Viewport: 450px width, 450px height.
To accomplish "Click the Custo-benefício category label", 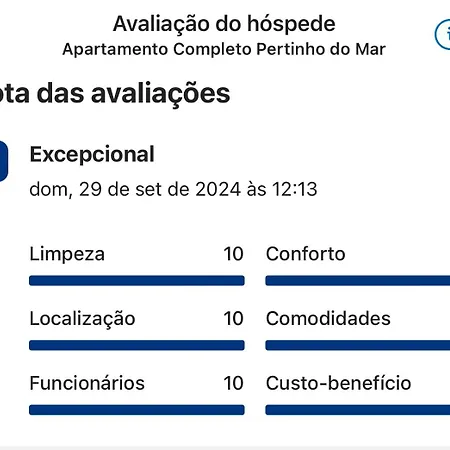I will [338, 383].
